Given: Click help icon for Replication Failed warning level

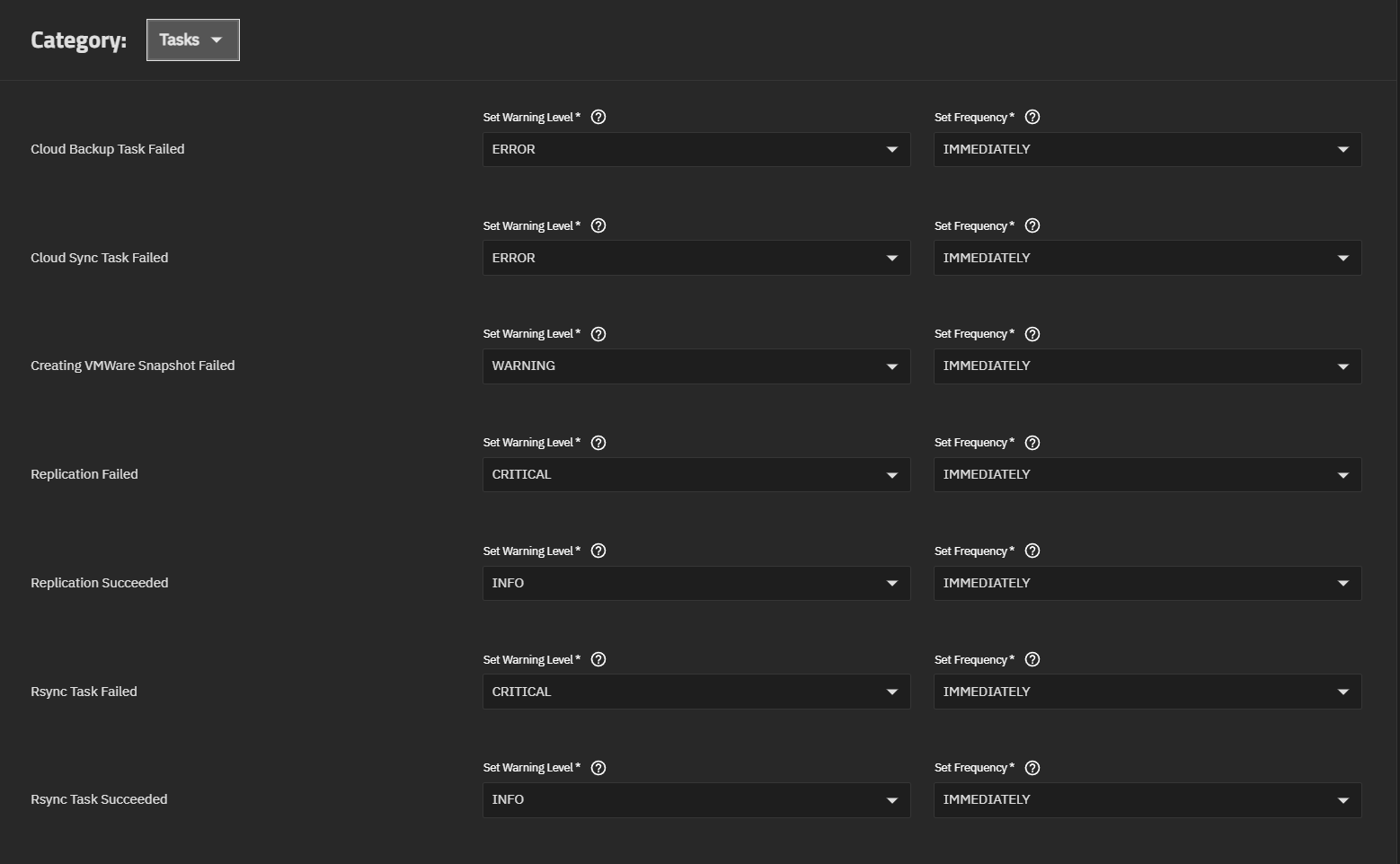Looking at the screenshot, I should (598, 443).
